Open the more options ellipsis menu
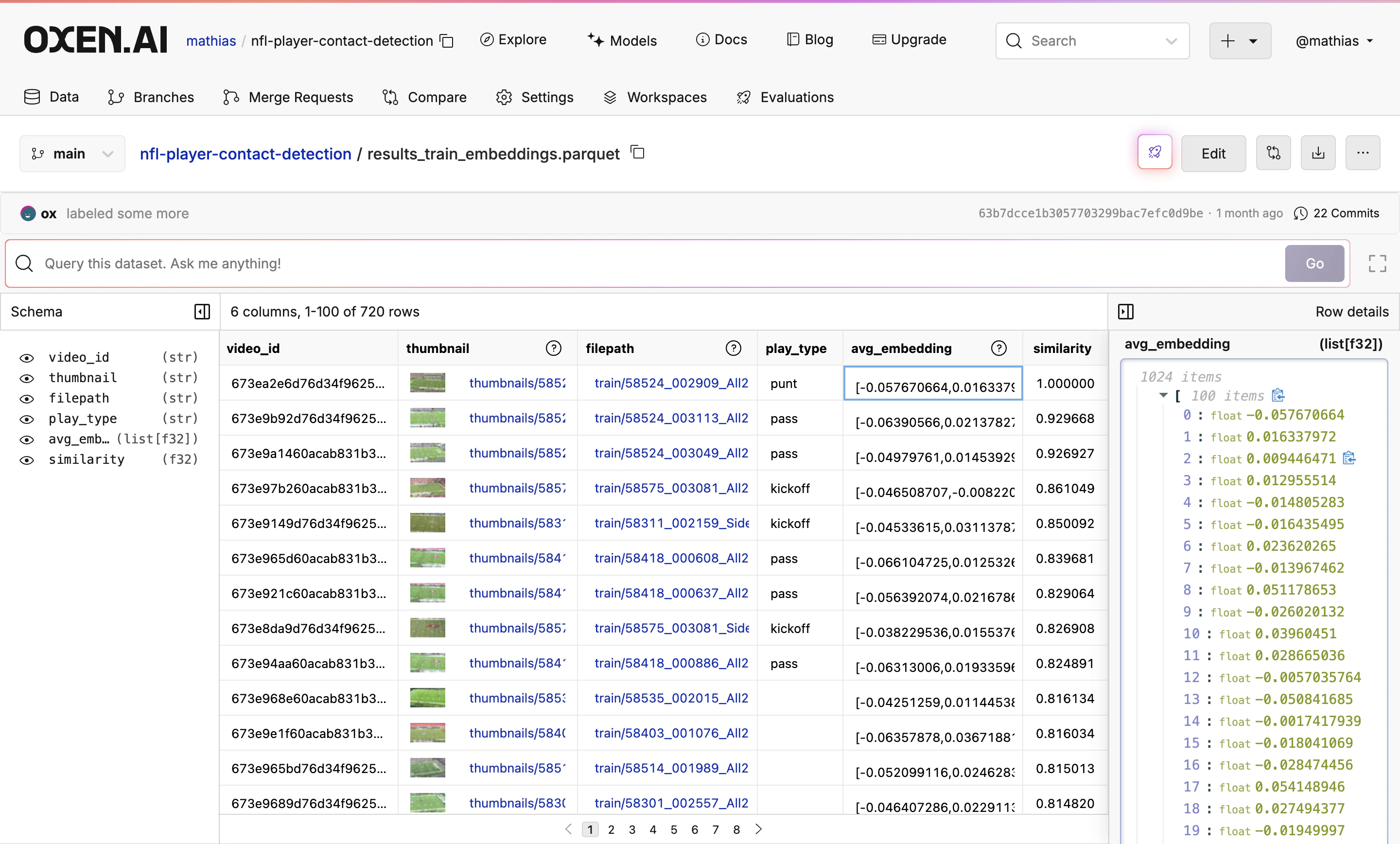The width and height of the screenshot is (1400, 844). pos(1363,152)
